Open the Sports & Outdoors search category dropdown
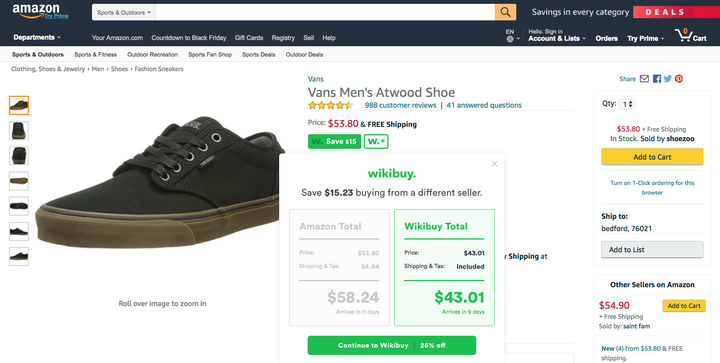This screenshot has height=363, width=720. point(124,12)
